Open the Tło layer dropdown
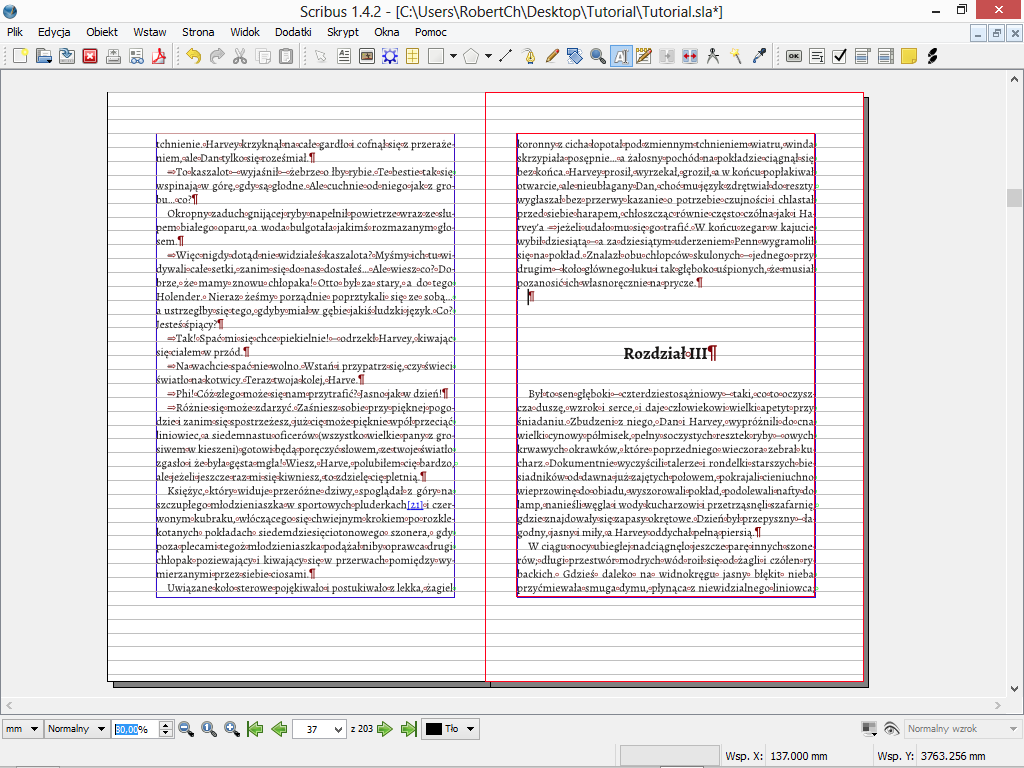This screenshot has height=768, width=1024. tap(450, 729)
